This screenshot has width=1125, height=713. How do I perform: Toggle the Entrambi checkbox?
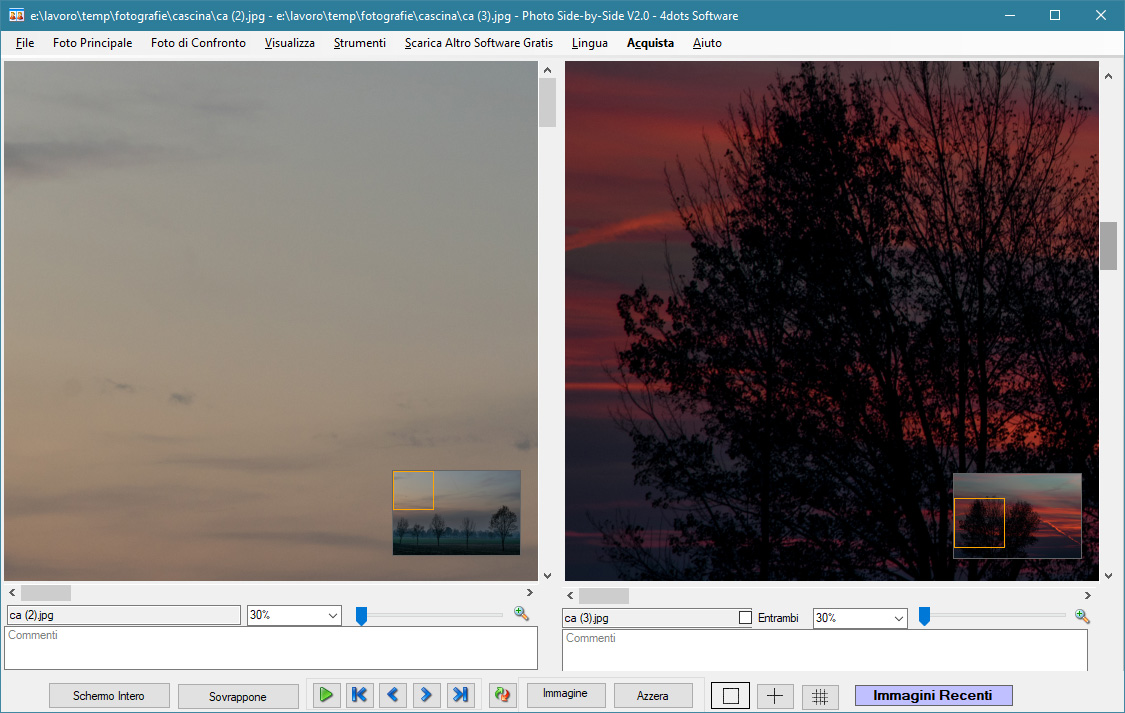[745, 618]
